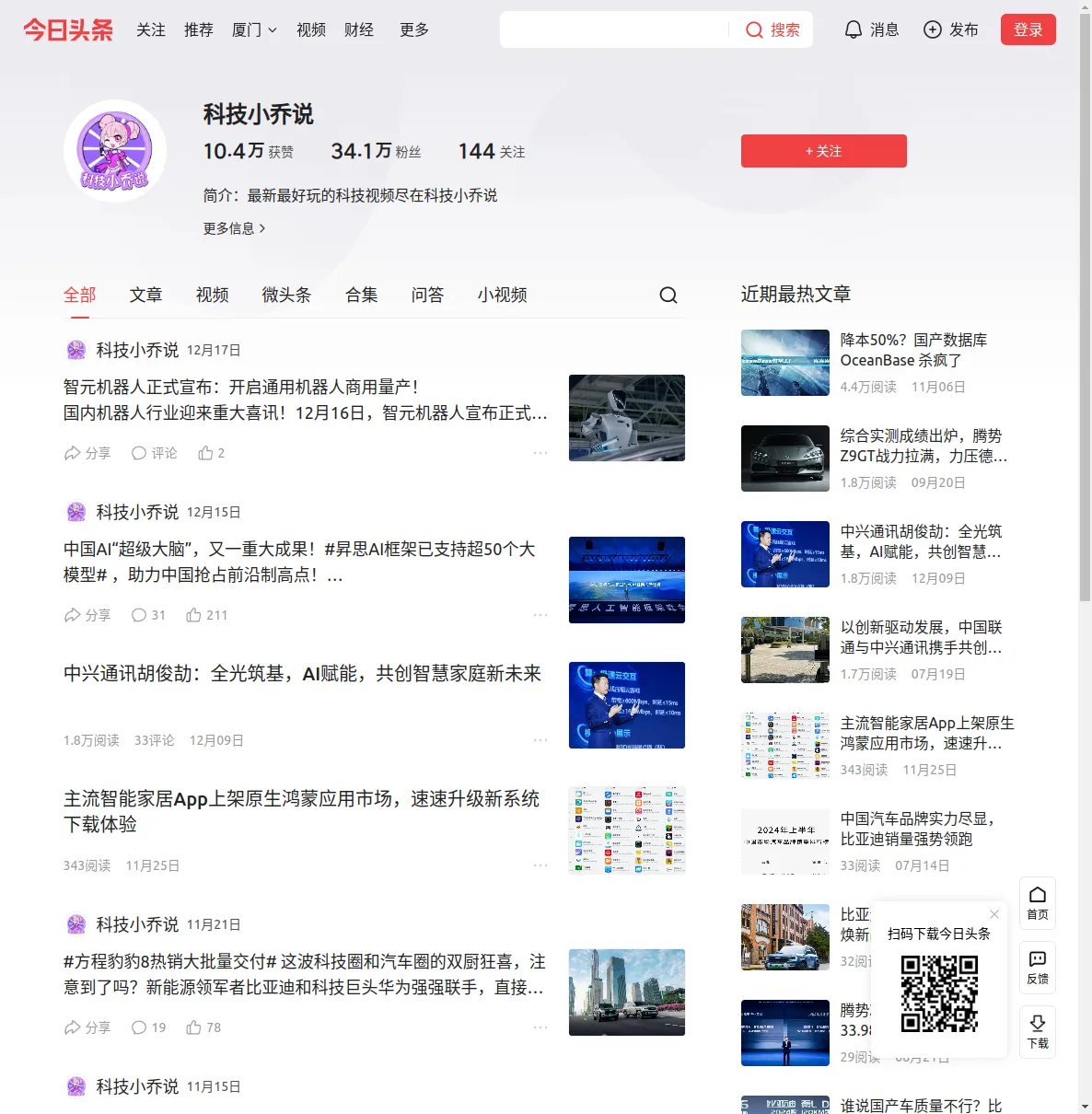Click the 首页 home icon in side panel
This screenshot has width=1092, height=1114.
click(x=1038, y=903)
